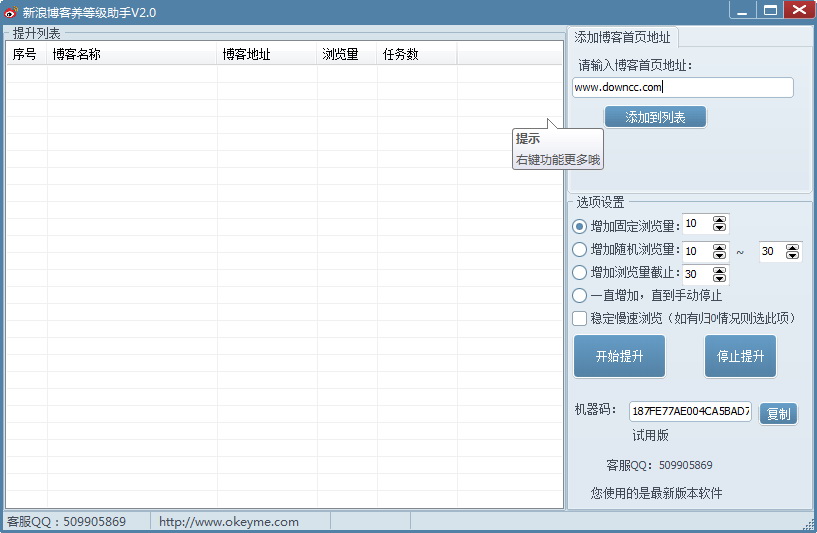Minimize the 新浪博客养等级助手 window
The height and width of the screenshot is (533, 817).
742,10
